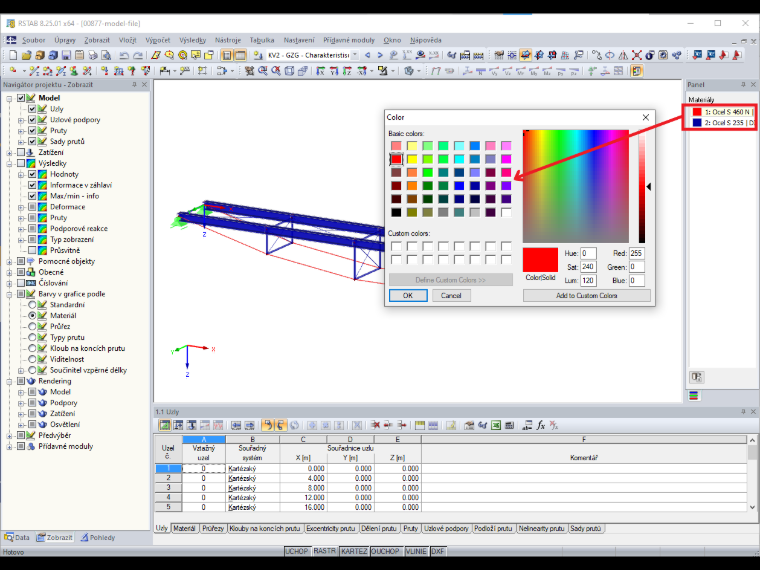The image size is (760, 570).
Task: Click the Excel export icon in table toolbar
Action: [x=496, y=426]
